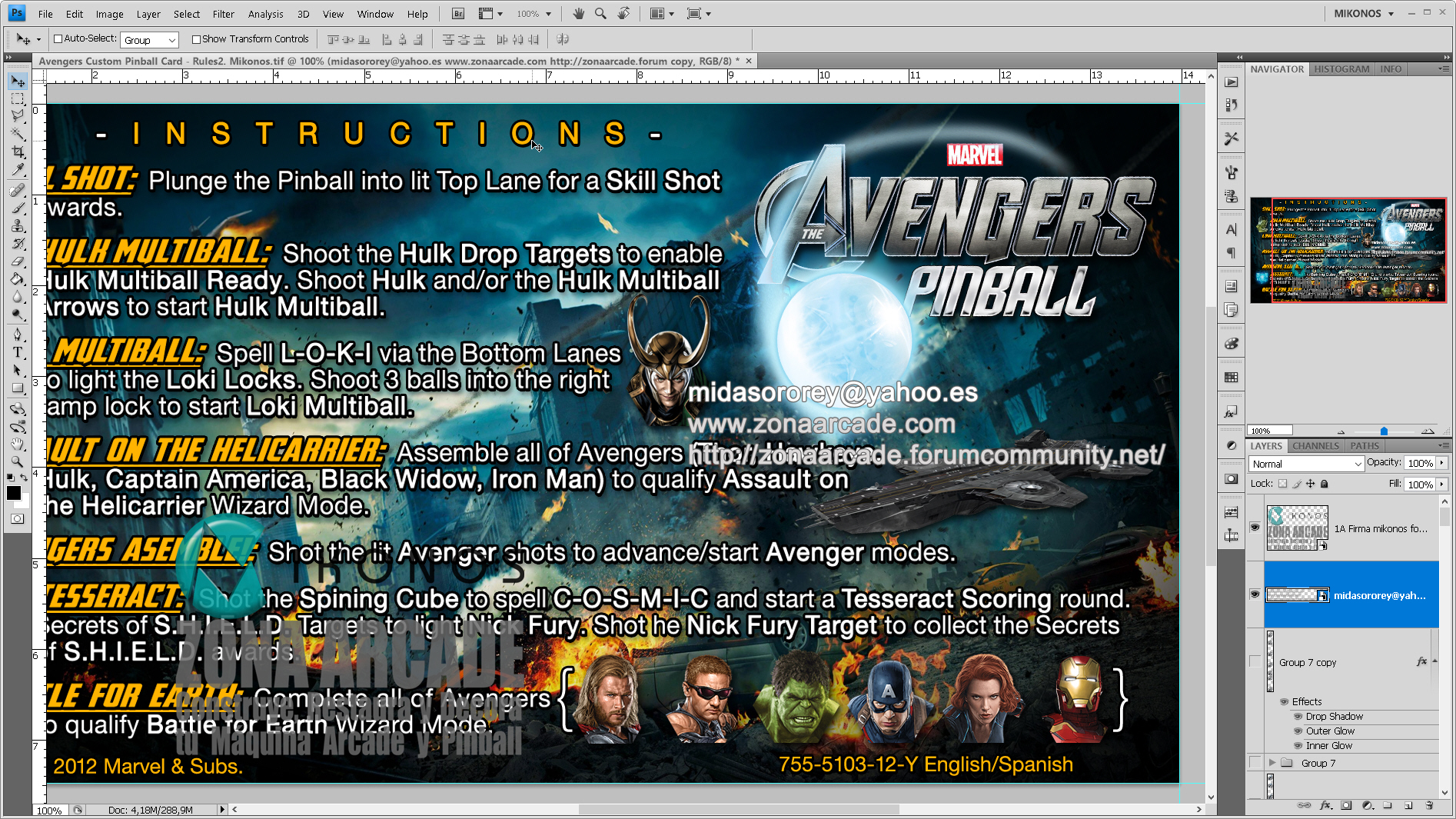Select the Polygonal Lasso tool
This screenshot has height=819, width=1456.
tap(18, 116)
